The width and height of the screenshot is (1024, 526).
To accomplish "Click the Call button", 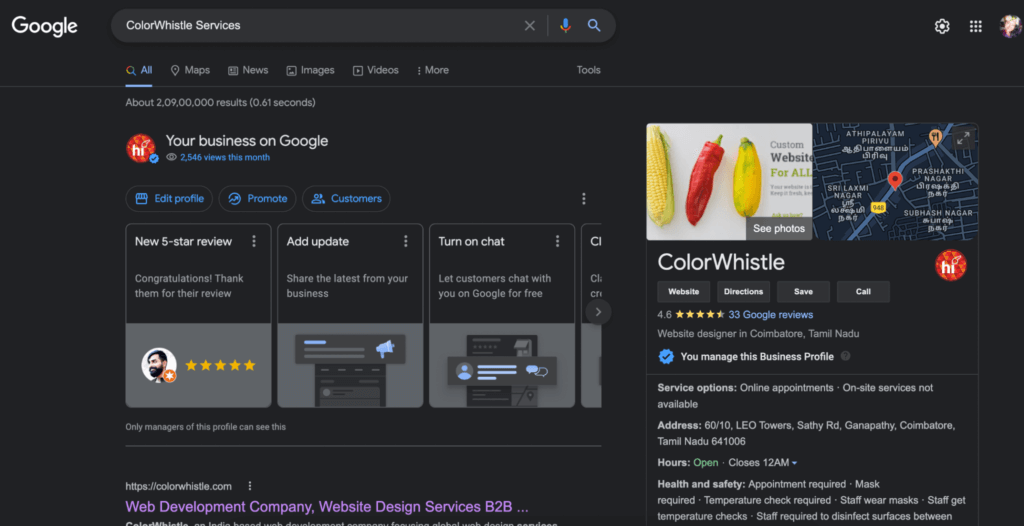I will 863,291.
